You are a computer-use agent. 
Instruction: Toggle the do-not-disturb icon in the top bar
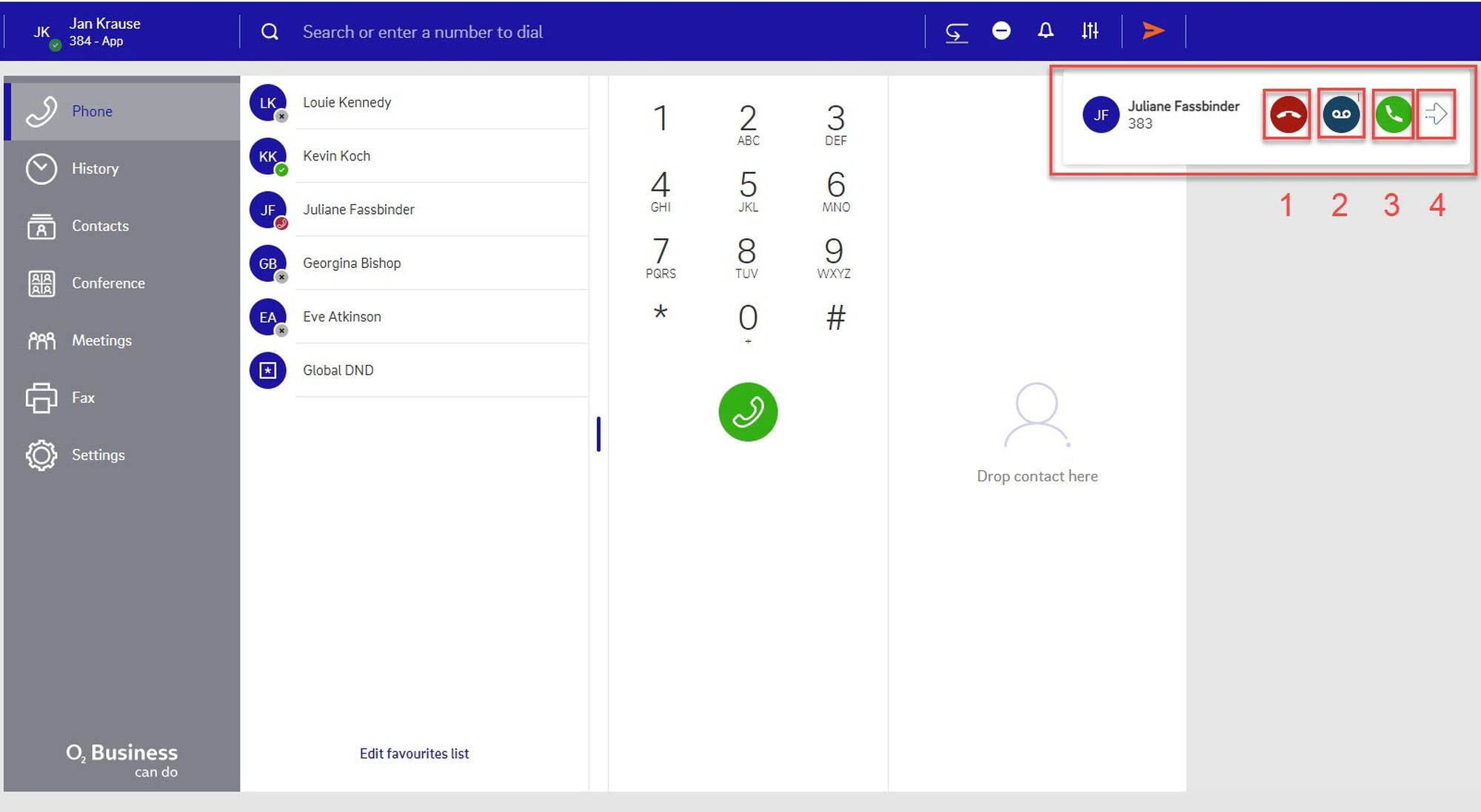coord(1001,31)
